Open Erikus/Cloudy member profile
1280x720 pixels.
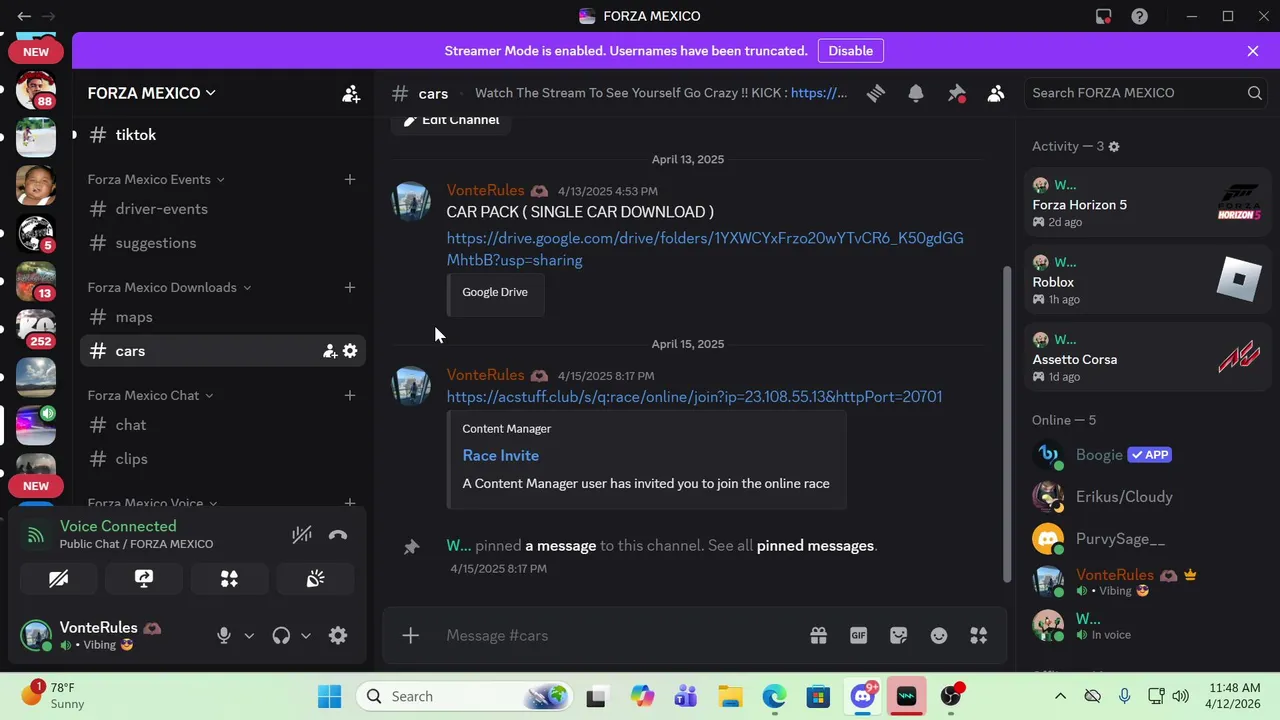pos(1147,497)
